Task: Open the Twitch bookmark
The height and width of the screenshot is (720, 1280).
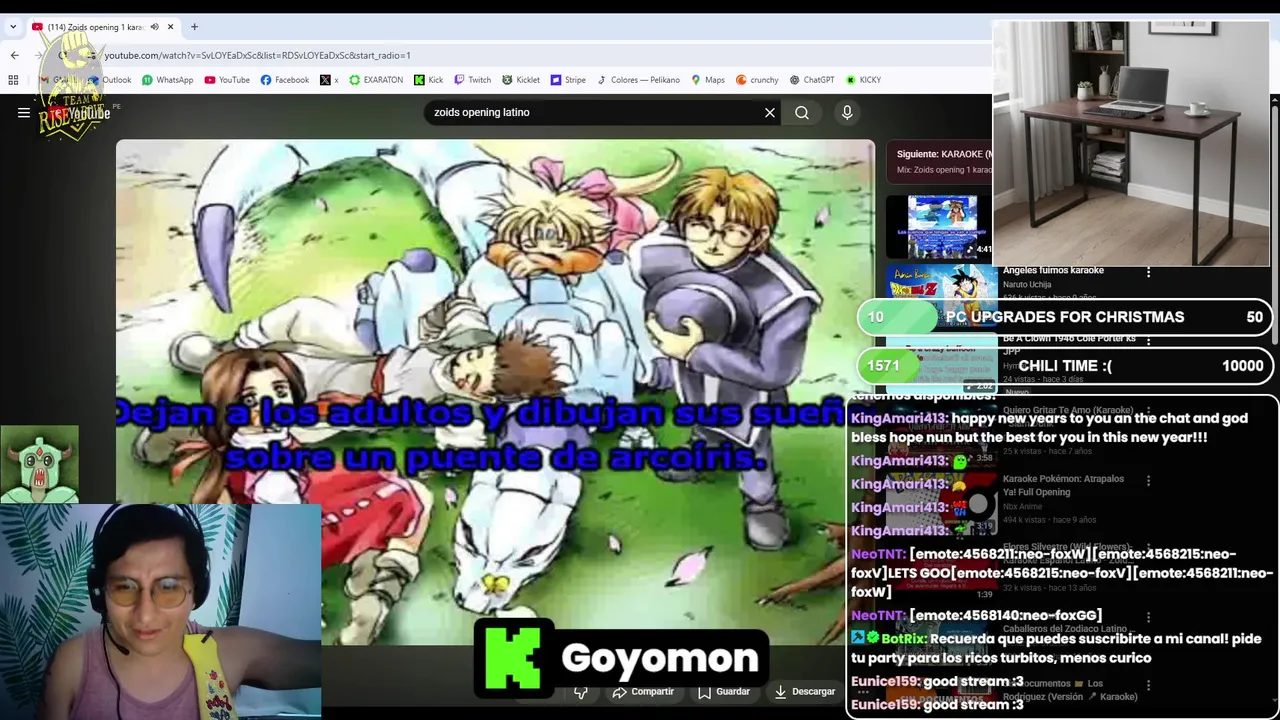Action: [x=473, y=80]
